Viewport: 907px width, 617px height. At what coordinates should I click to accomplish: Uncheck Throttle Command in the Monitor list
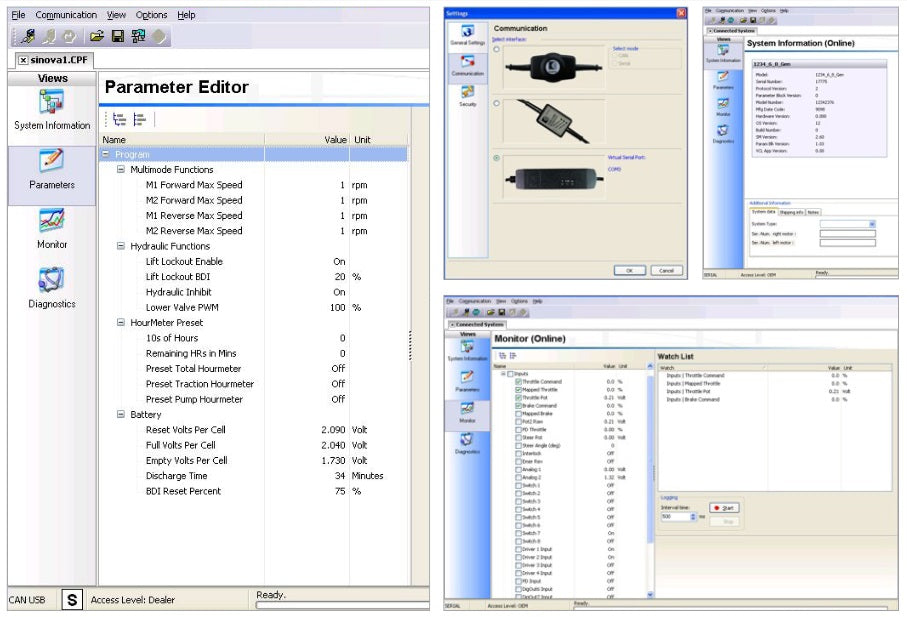pos(521,381)
